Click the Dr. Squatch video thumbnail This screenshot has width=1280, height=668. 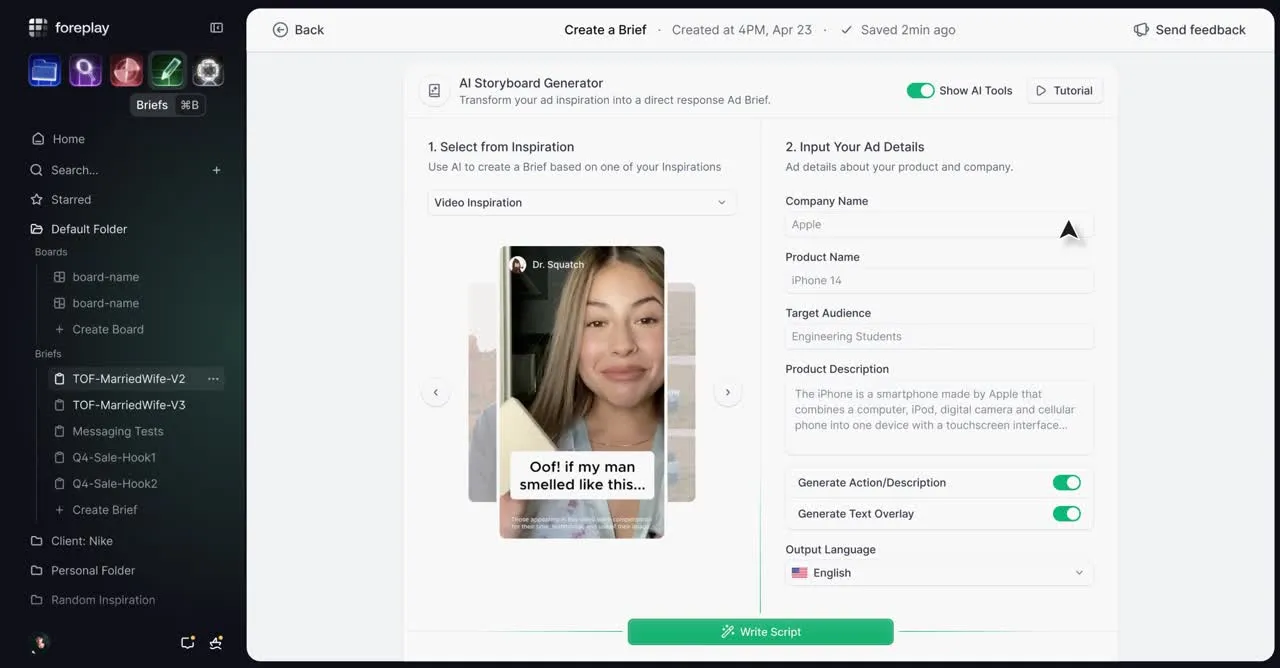[582, 392]
